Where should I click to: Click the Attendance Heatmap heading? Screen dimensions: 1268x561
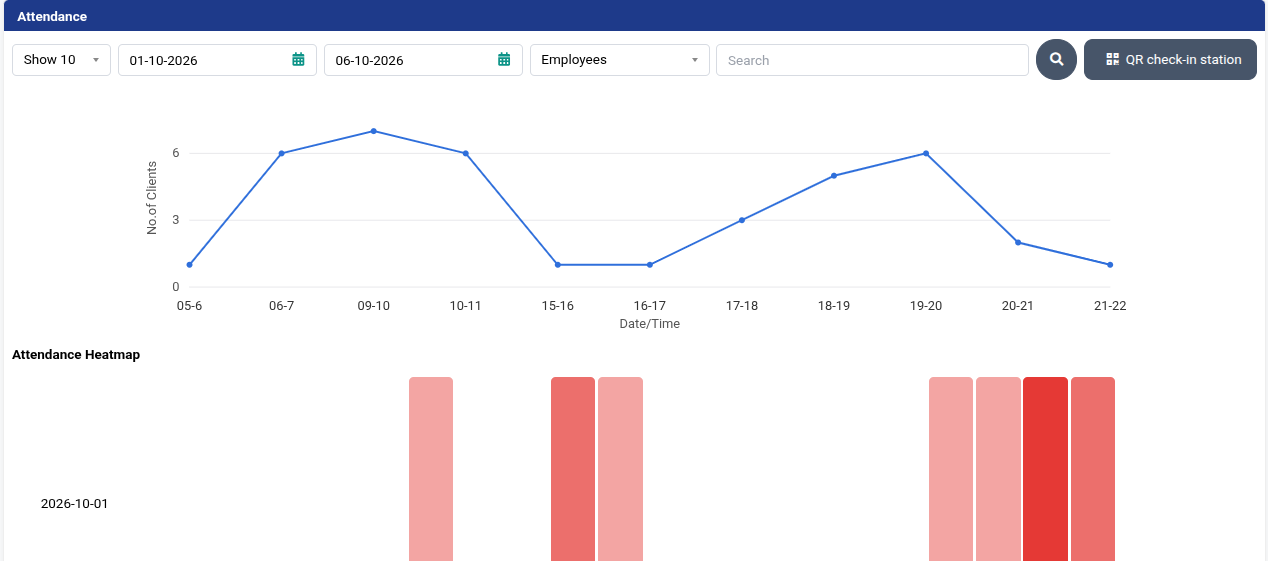[x=76, y=355]
